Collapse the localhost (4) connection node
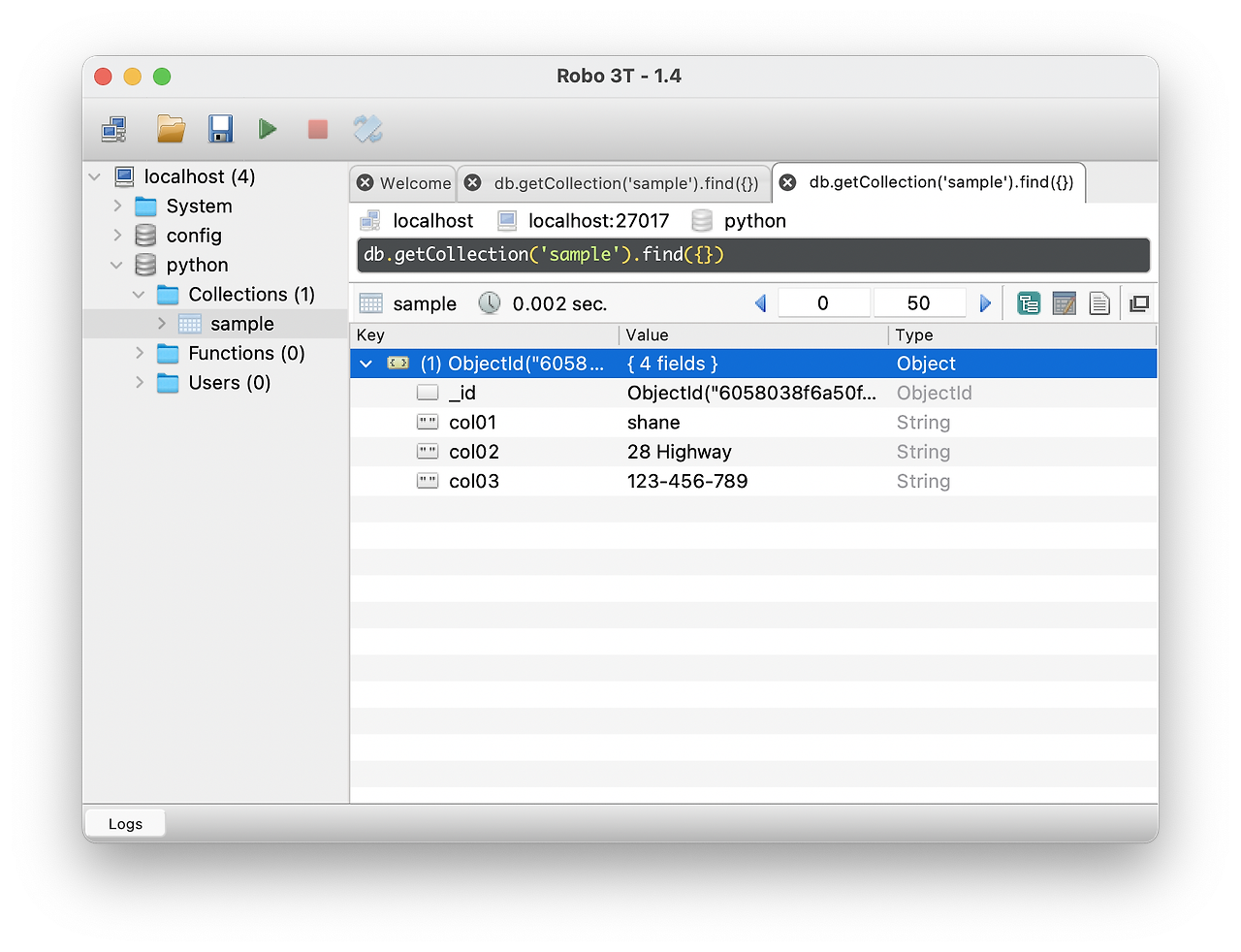This screenshot has width=1241, height=952. [x=95, y=176]
